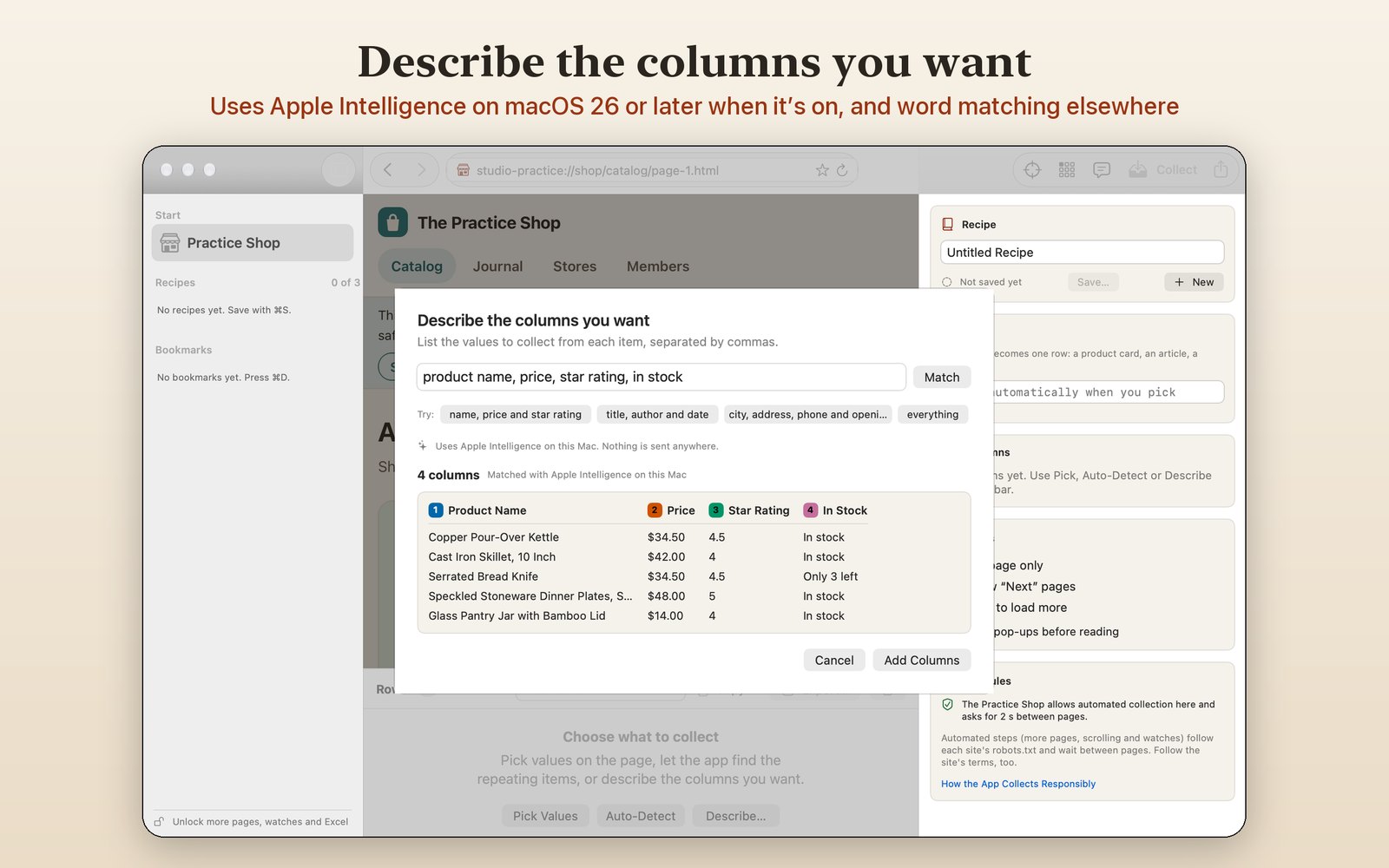Click the Save… button in Recipe panel
1389x868 pixels.
[x=1093, y=282]
